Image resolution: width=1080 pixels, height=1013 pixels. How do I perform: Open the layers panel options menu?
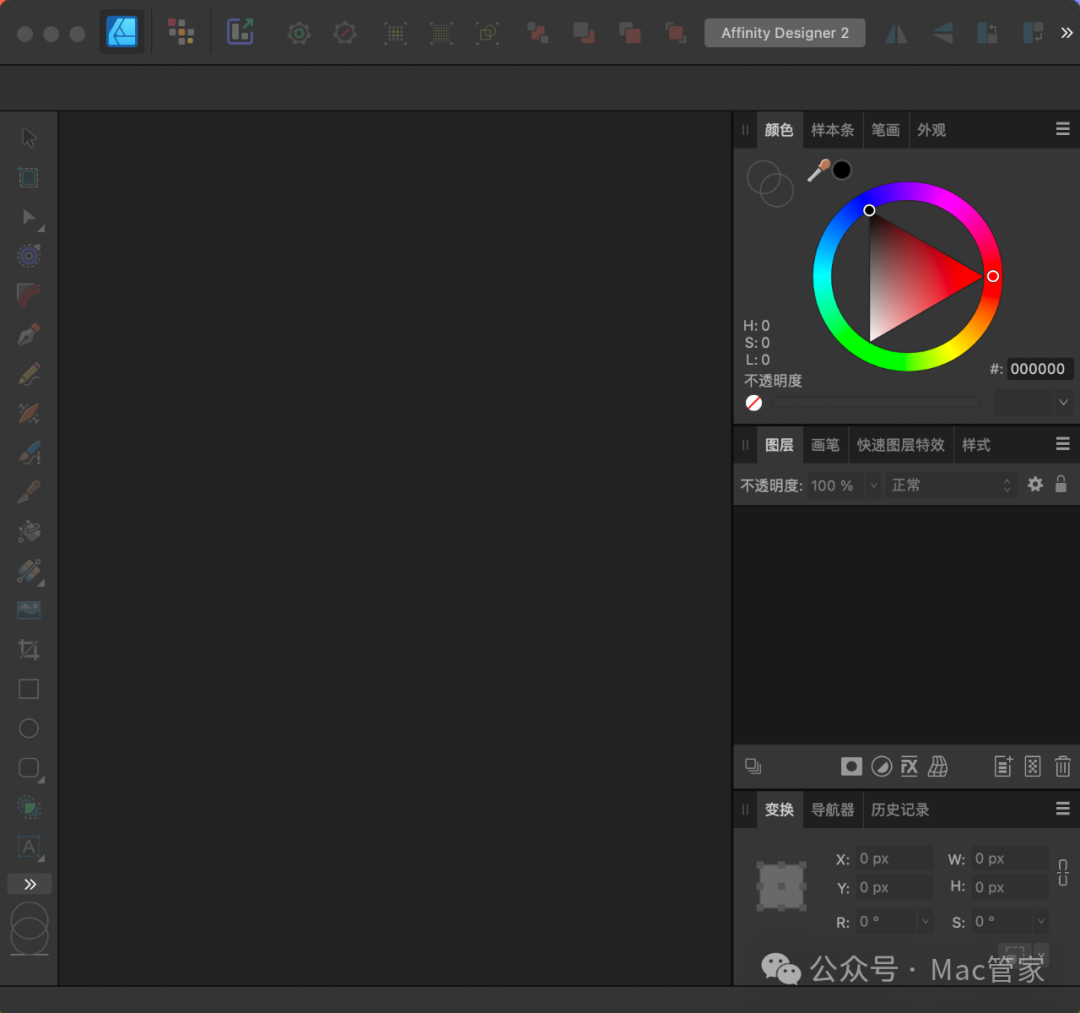point(1063,443)
